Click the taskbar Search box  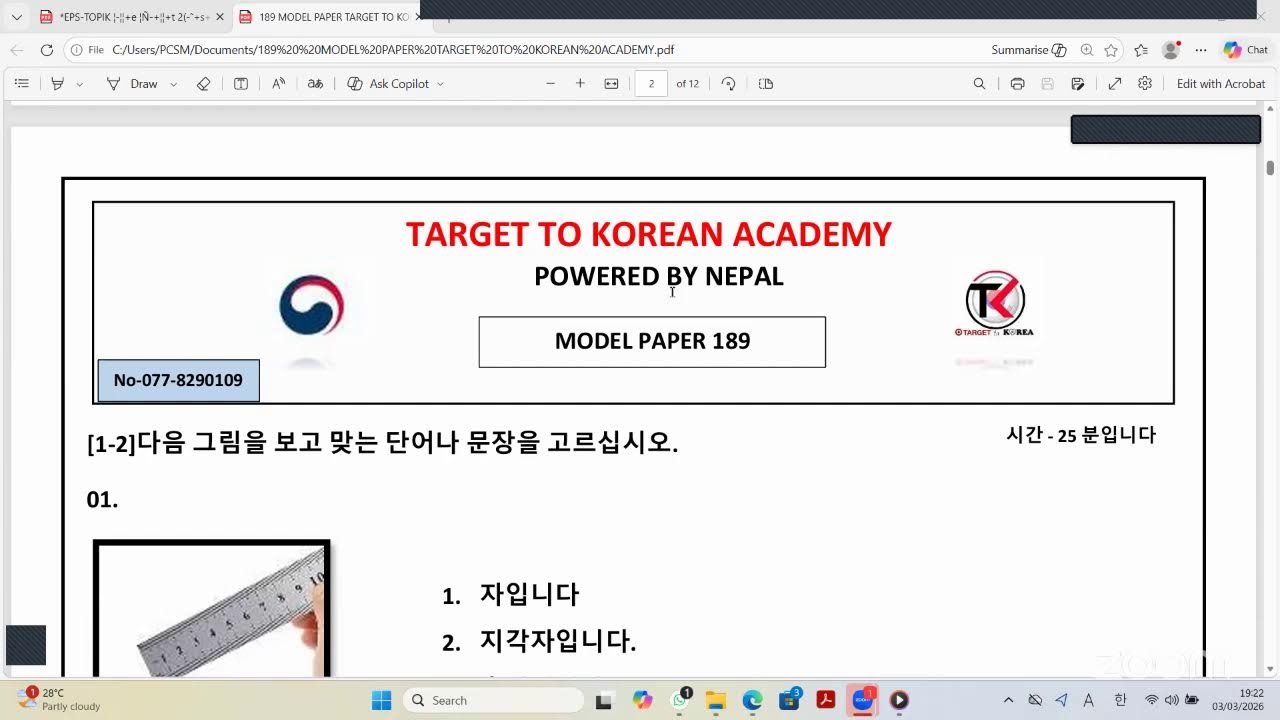pyautogui.click(x=493, y=700)
